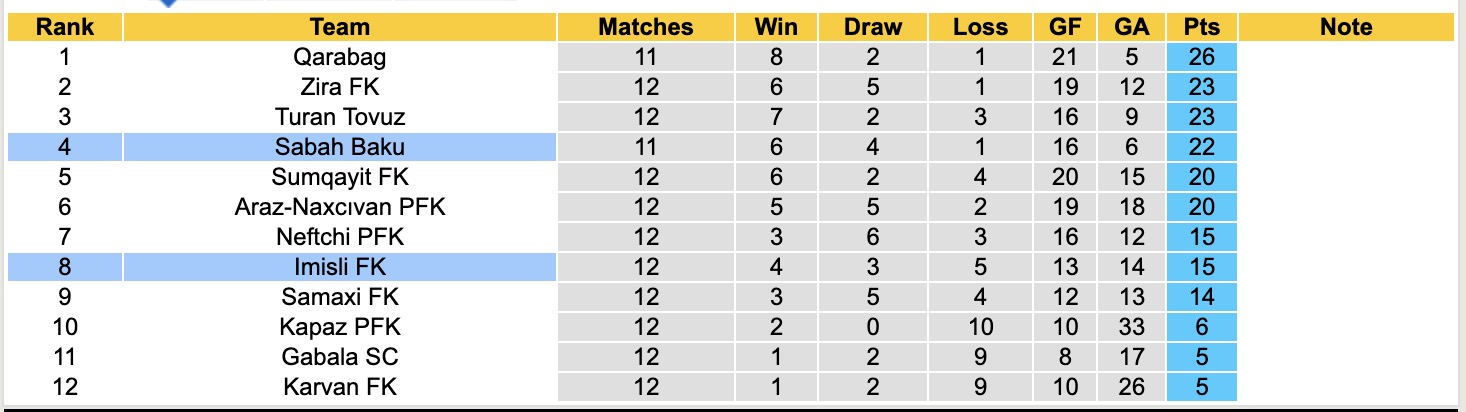Select the highlighted Sabah Baku team row
The width and height of the screenshot is (1466, 412).
pyautogui.click(x=339, y=147)
